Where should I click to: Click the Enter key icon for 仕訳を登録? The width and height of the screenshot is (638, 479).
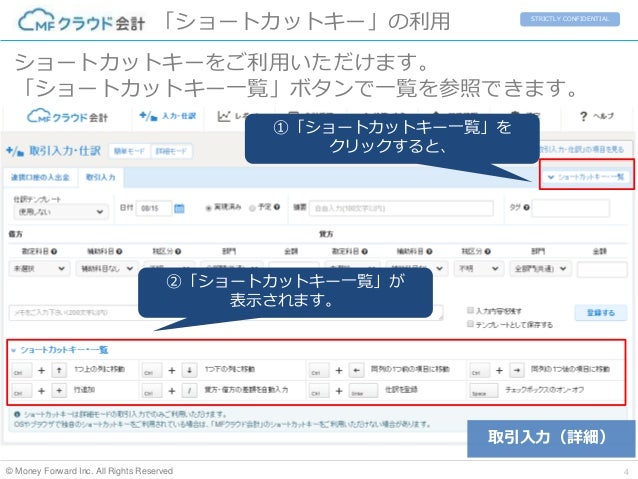click(363, 390)
